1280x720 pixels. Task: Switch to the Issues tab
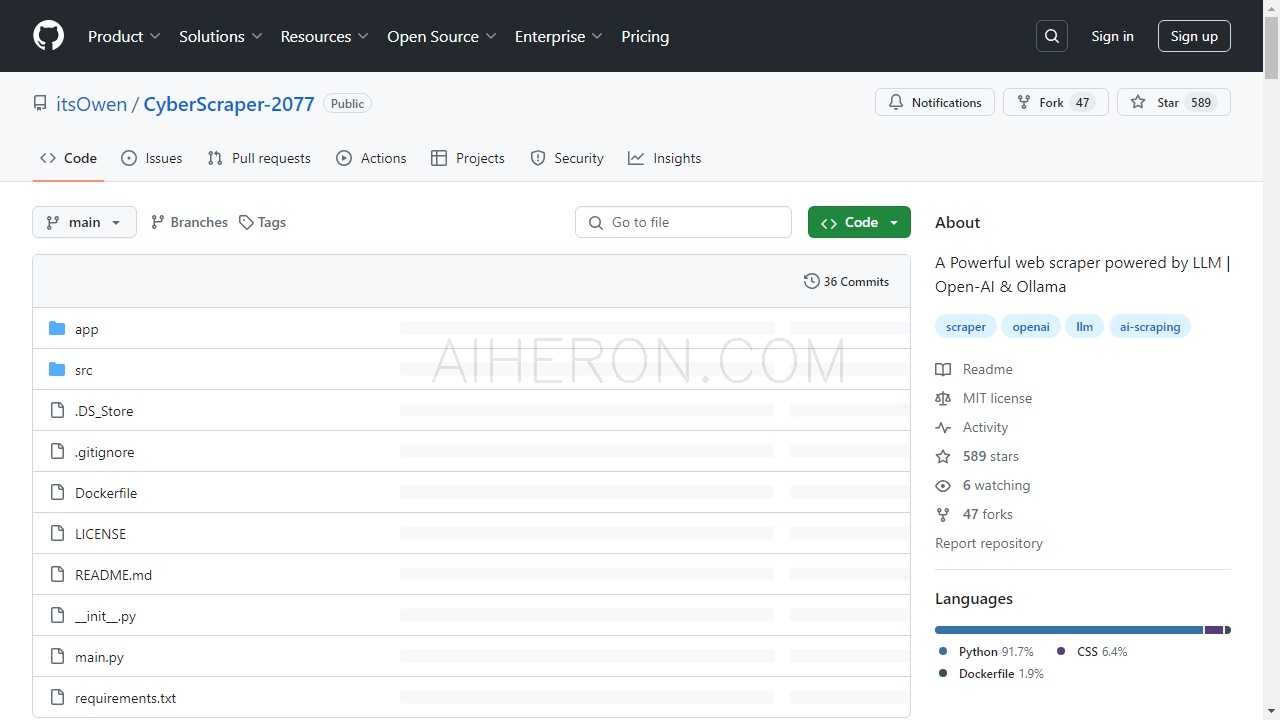152,158
